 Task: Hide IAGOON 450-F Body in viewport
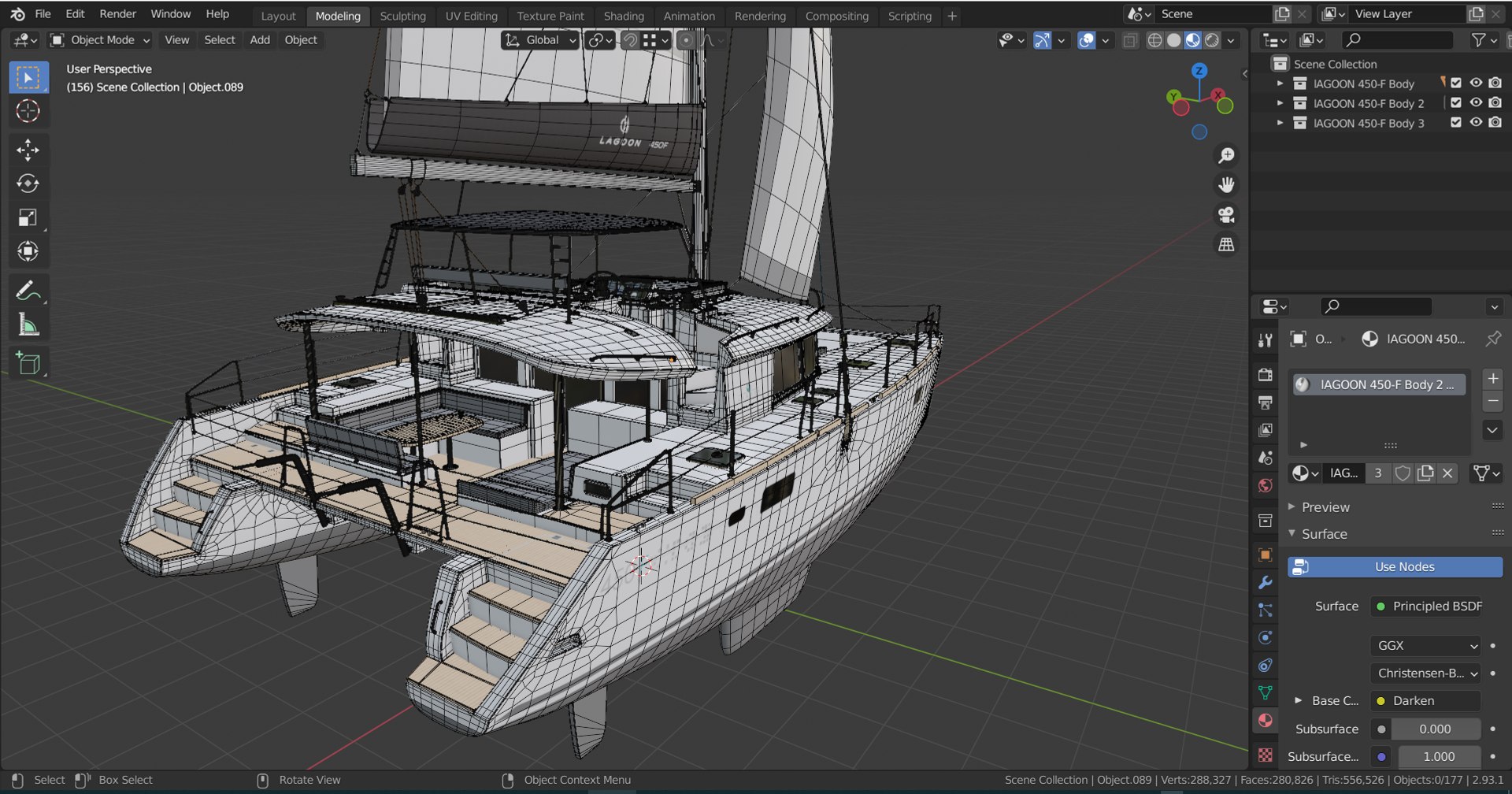point(1476,83)
